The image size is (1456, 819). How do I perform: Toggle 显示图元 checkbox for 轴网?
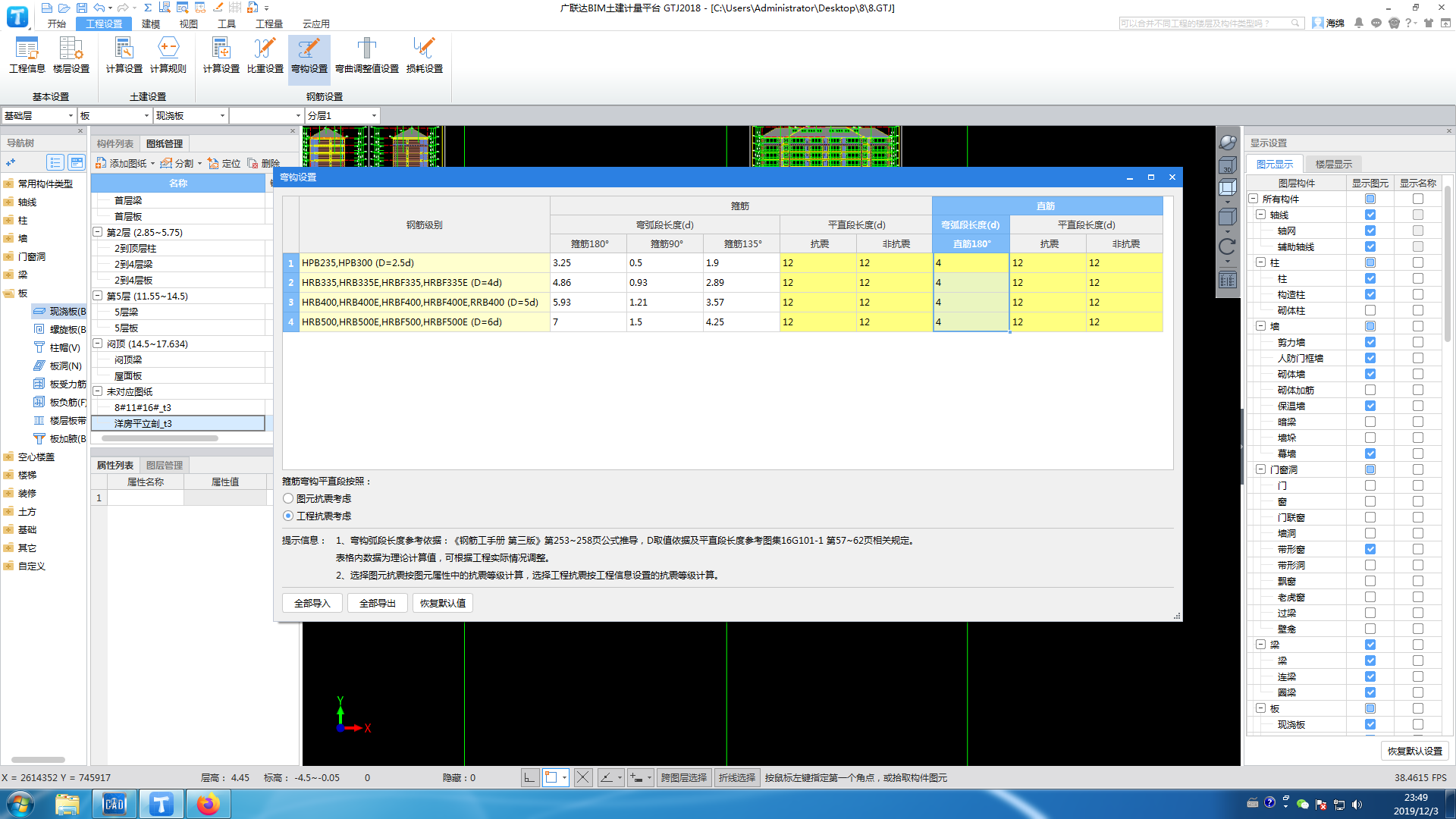tap(1370, 231)
